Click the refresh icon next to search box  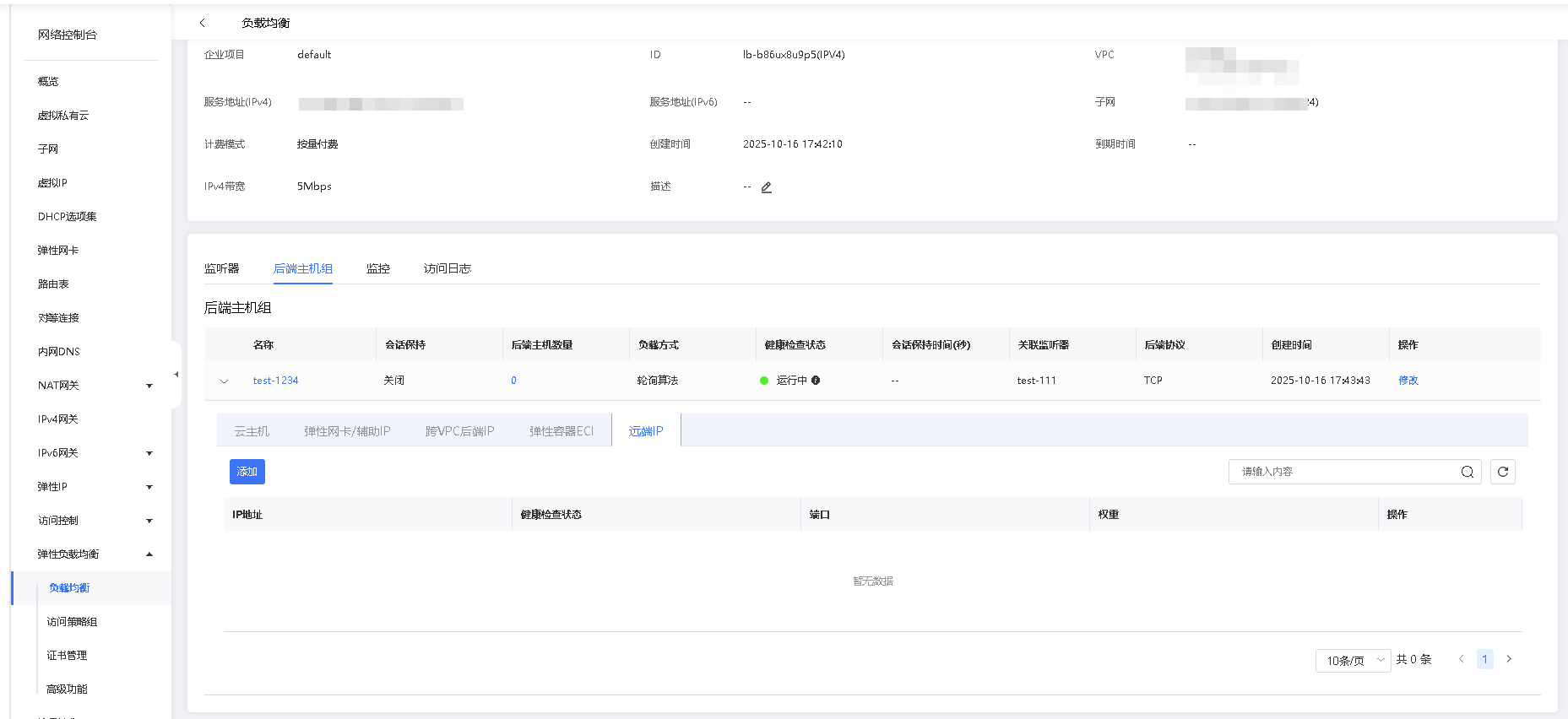click(1503, 472)
